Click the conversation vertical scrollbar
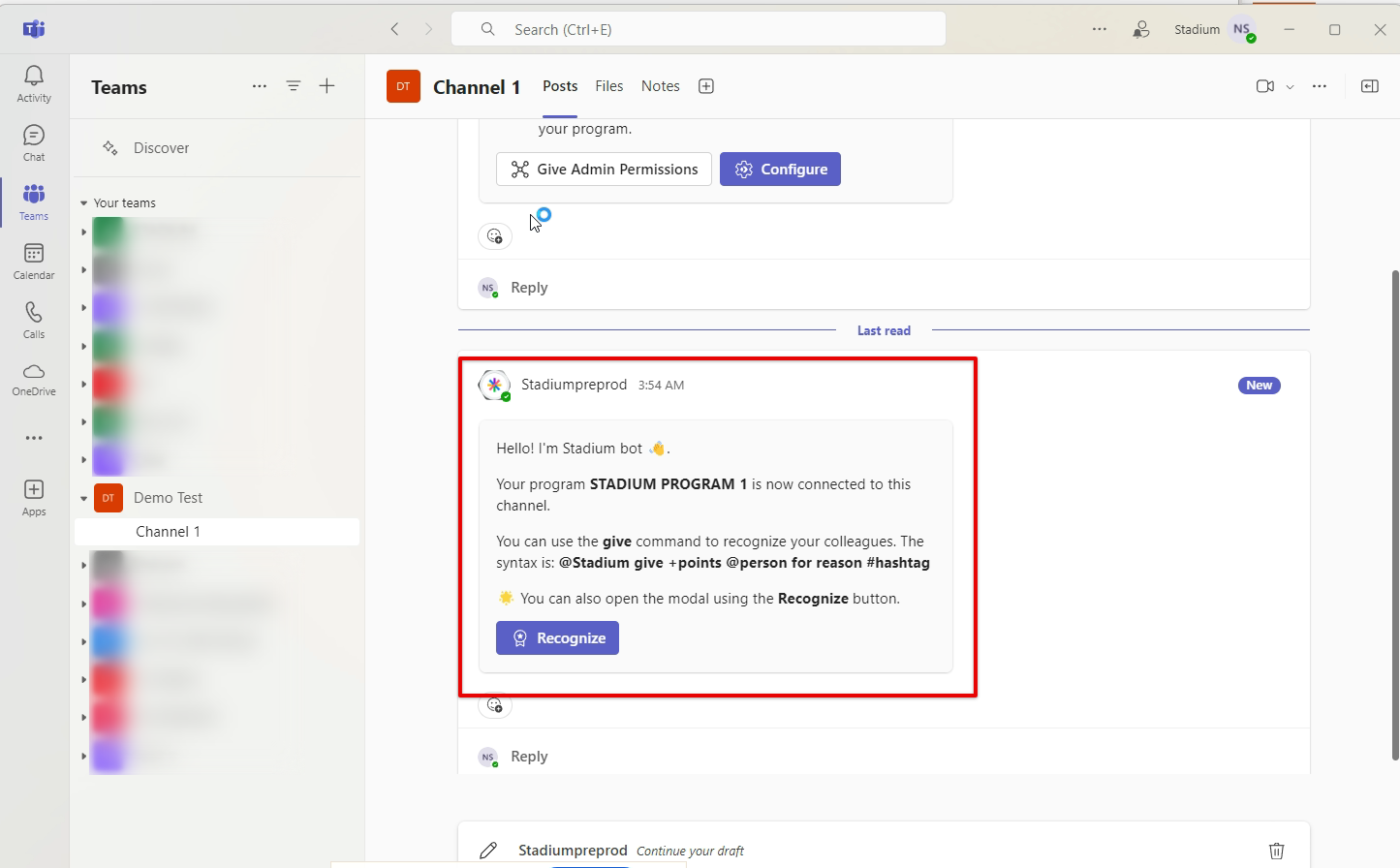 coord(1395,514)
